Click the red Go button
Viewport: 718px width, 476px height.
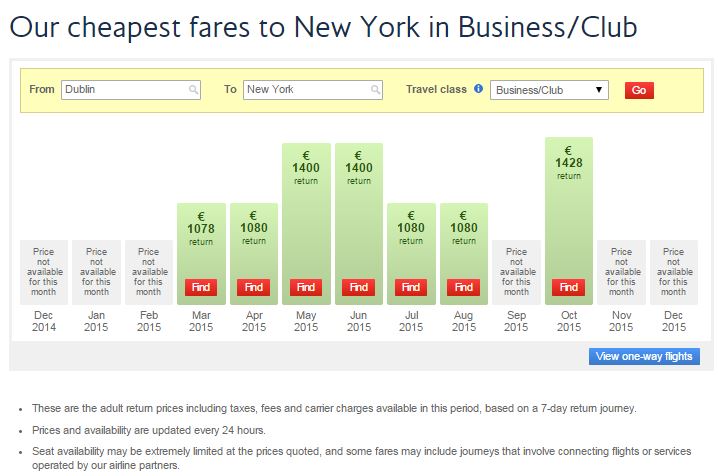coord(639,90)
